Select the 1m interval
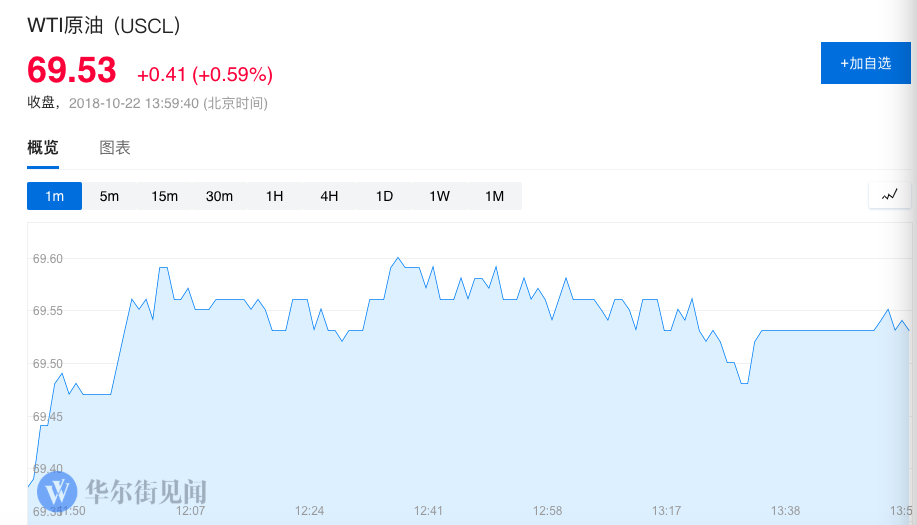Viewport: 917px width, 525px height. point(54,196)
